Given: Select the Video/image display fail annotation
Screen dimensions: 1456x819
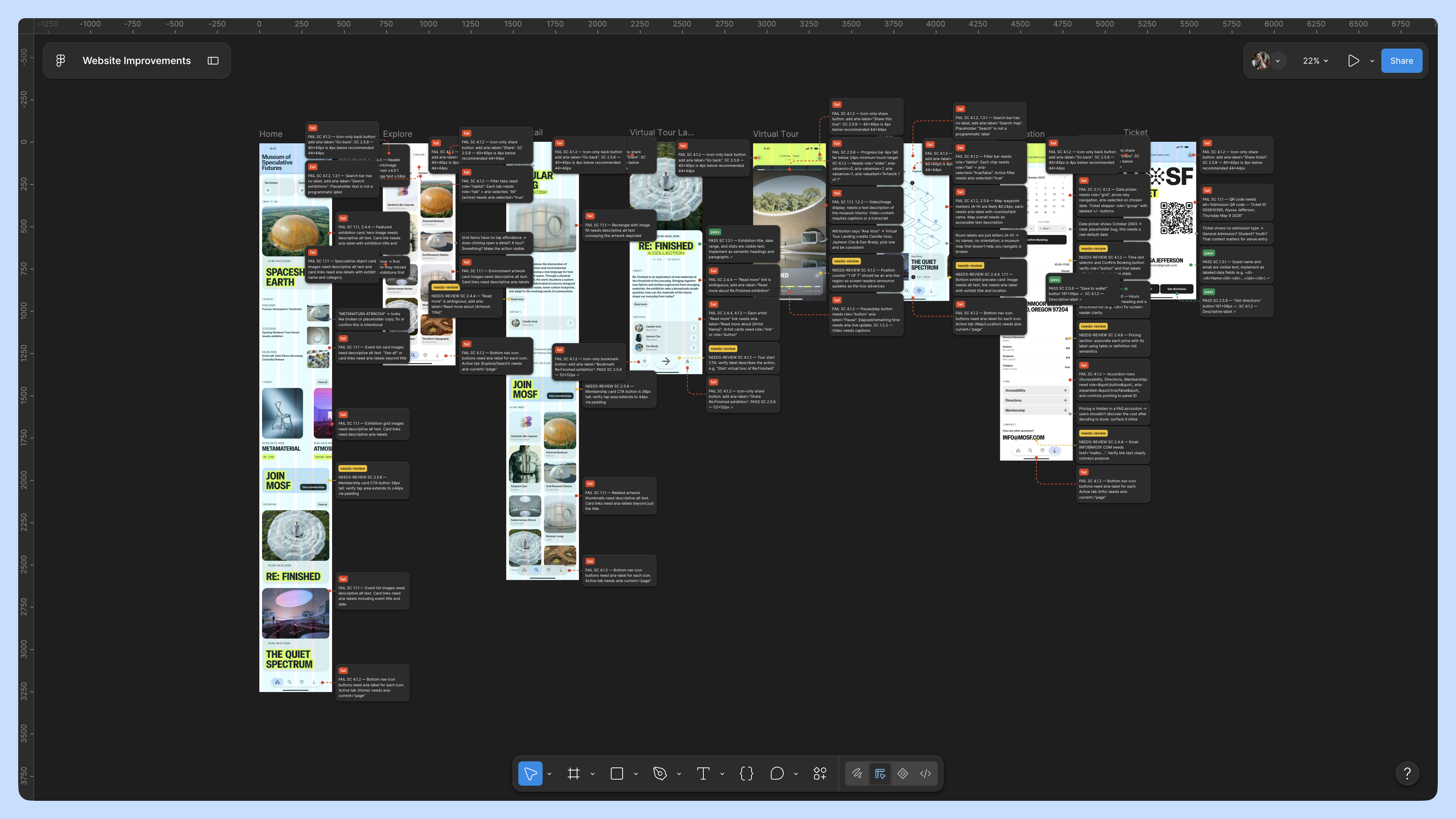Looking at the screenshot, I should click(866, 206).
